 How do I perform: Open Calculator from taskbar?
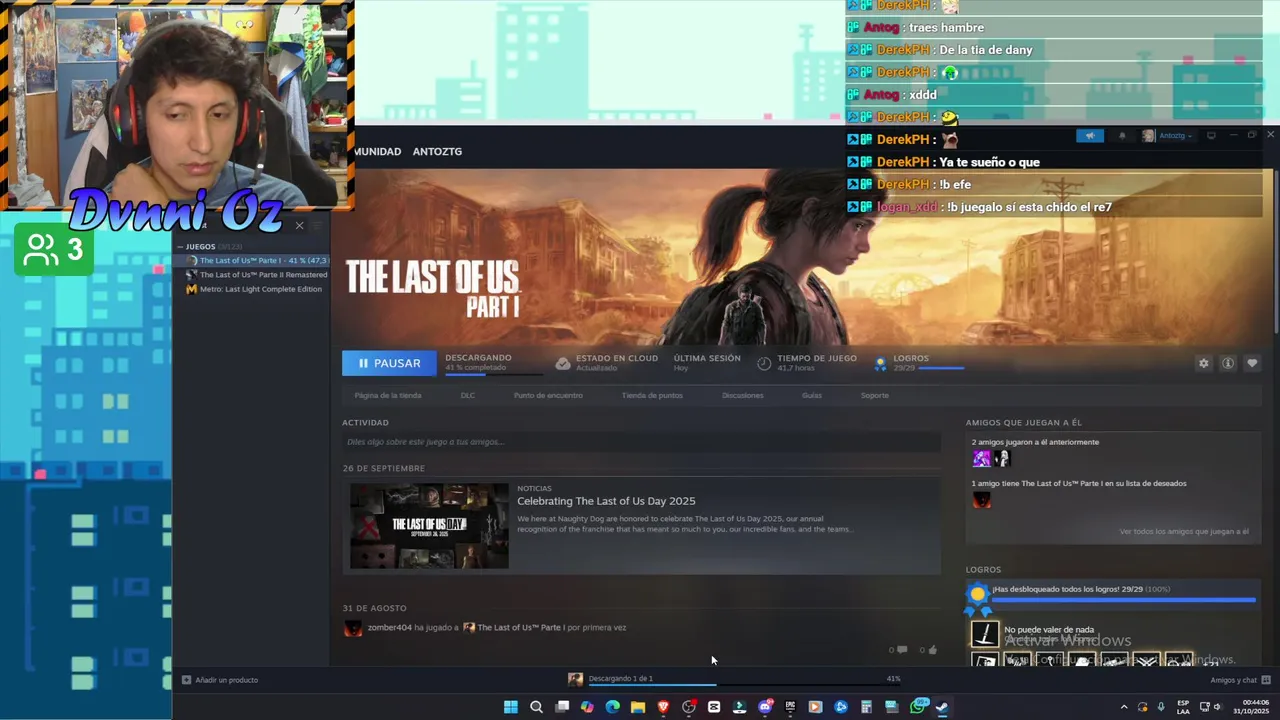tap(866, 707)
